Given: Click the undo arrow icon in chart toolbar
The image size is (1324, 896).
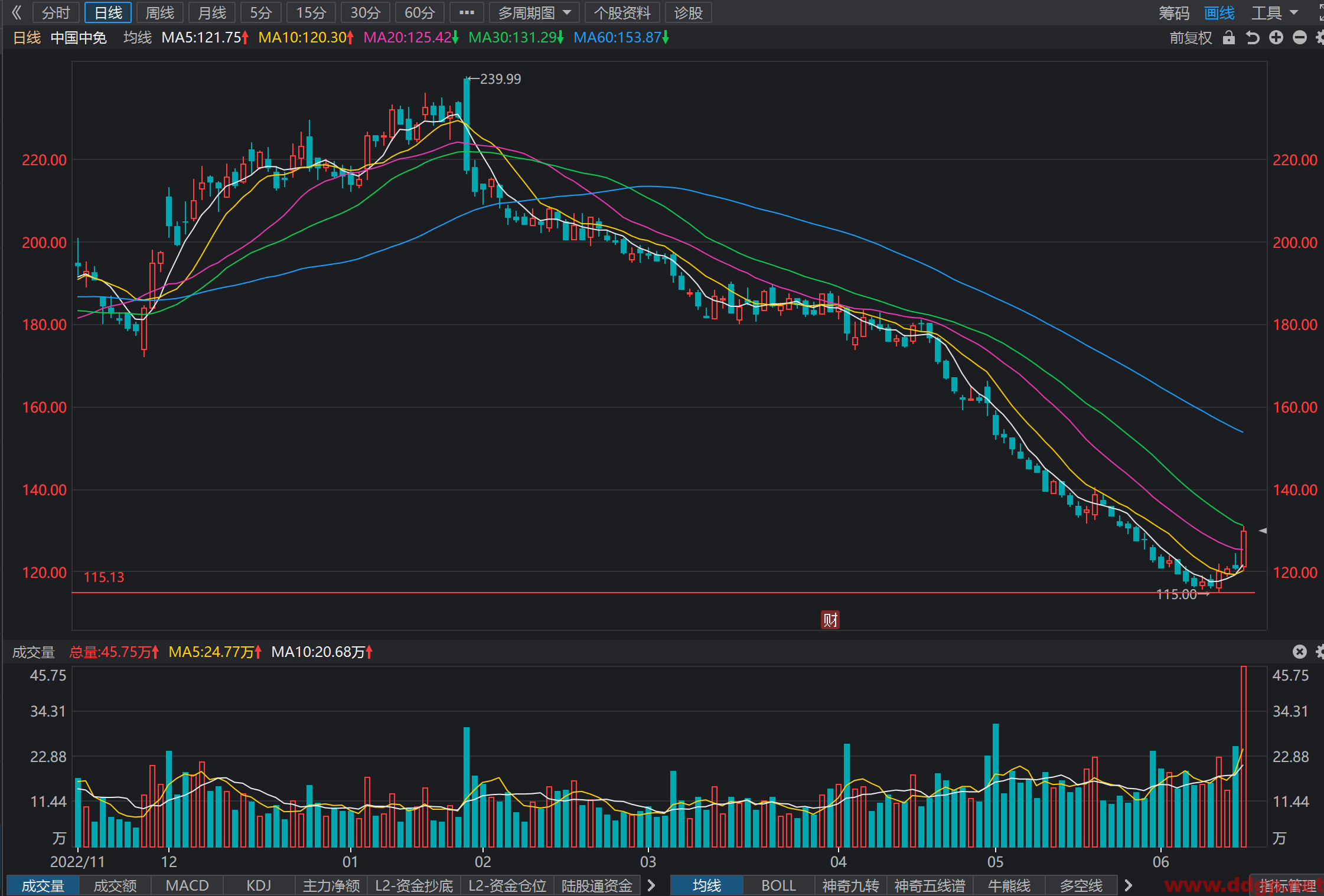Looking at the screenshot, I should 1253,38.
